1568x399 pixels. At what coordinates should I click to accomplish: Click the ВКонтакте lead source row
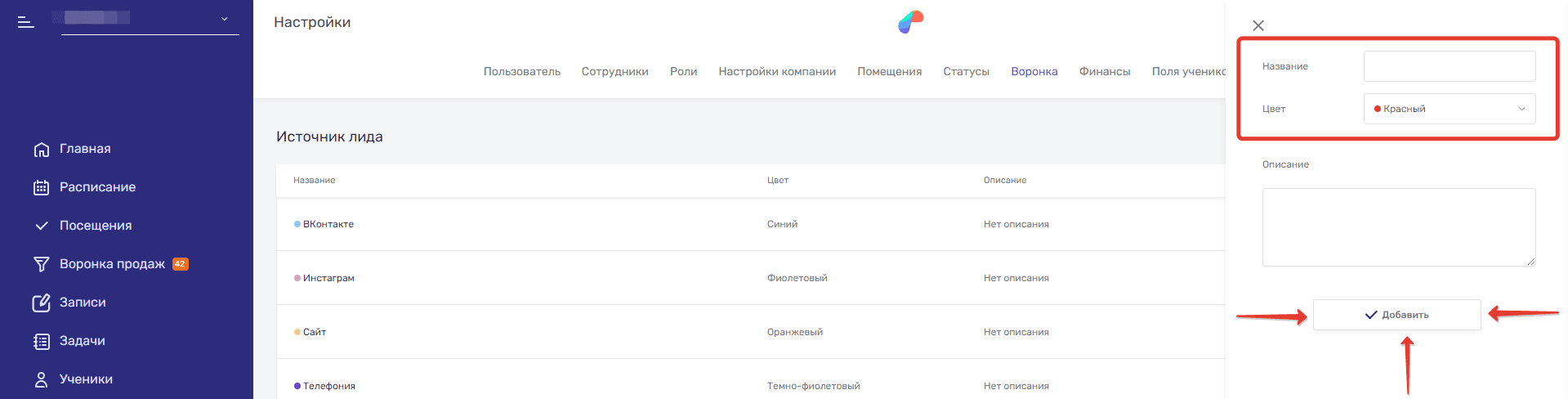click(328, 224)
